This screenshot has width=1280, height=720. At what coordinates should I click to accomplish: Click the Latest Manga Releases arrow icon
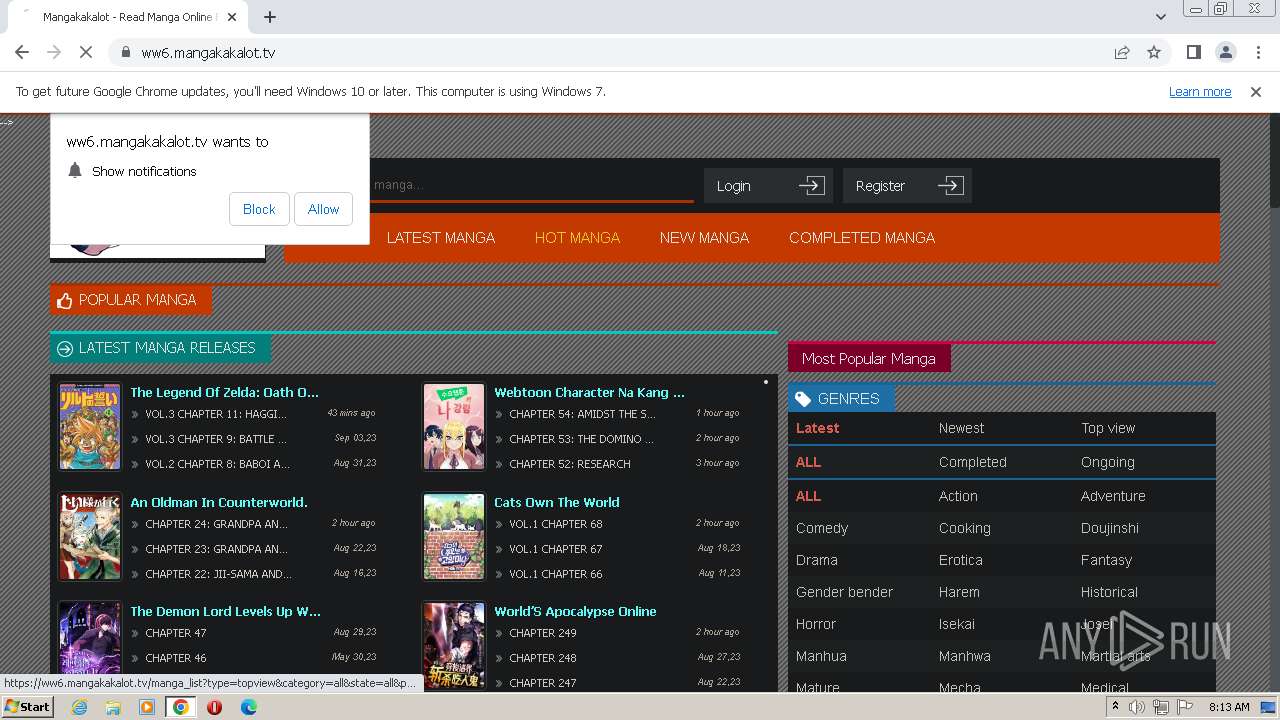65,348
